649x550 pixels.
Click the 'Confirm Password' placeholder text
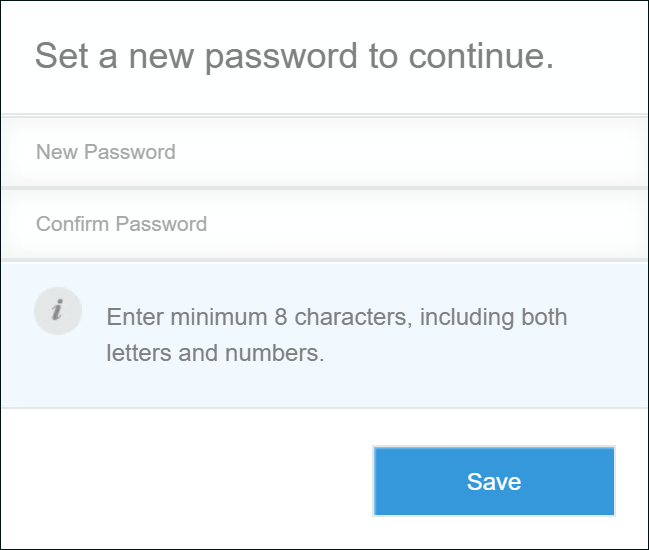(x=121, y=224)
